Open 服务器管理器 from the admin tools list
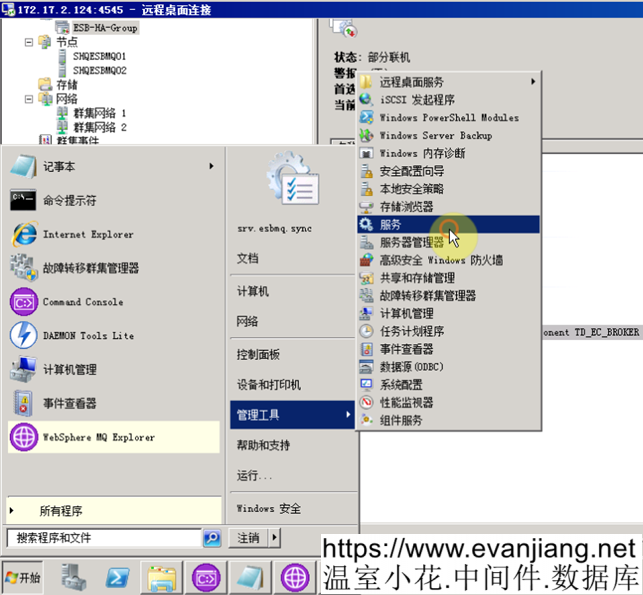Image resolution: width=643 pixels, height=595 pixels. (412, 242)
